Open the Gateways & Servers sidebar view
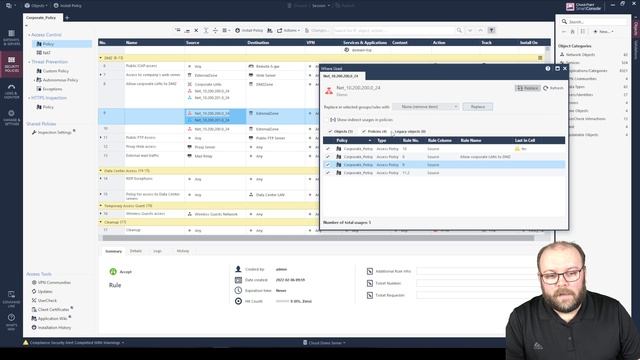This screenshot has width=640, height=360. 11,38
